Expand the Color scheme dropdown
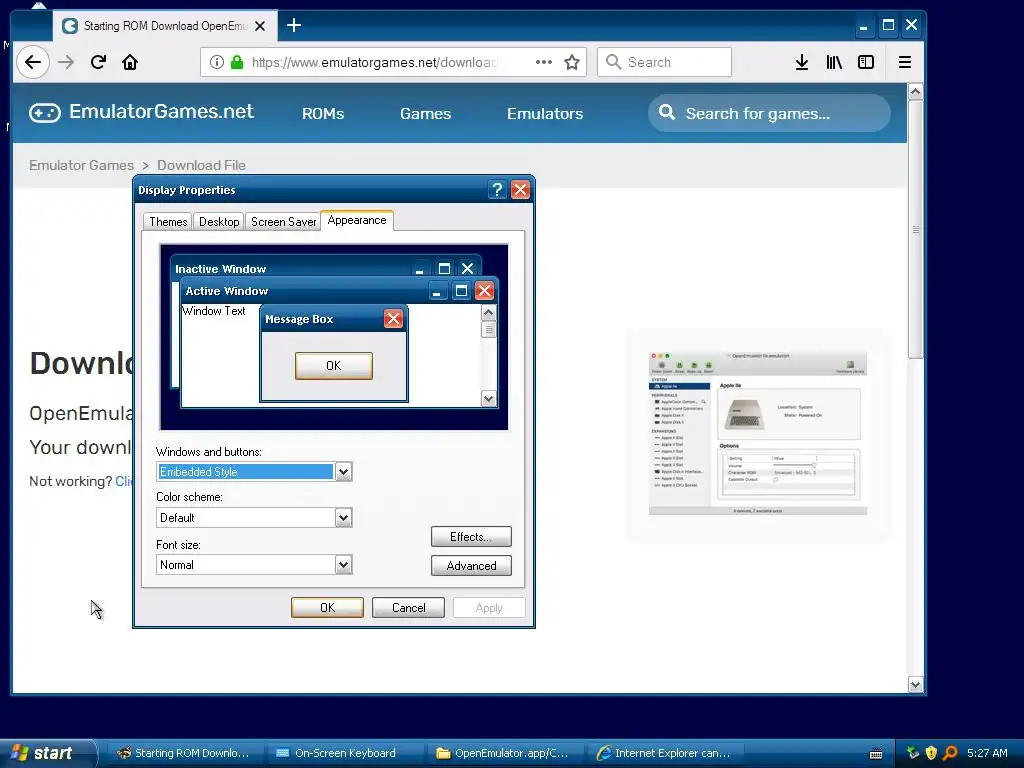Viewport: 1024px width, 768px height. coord(344,518)
